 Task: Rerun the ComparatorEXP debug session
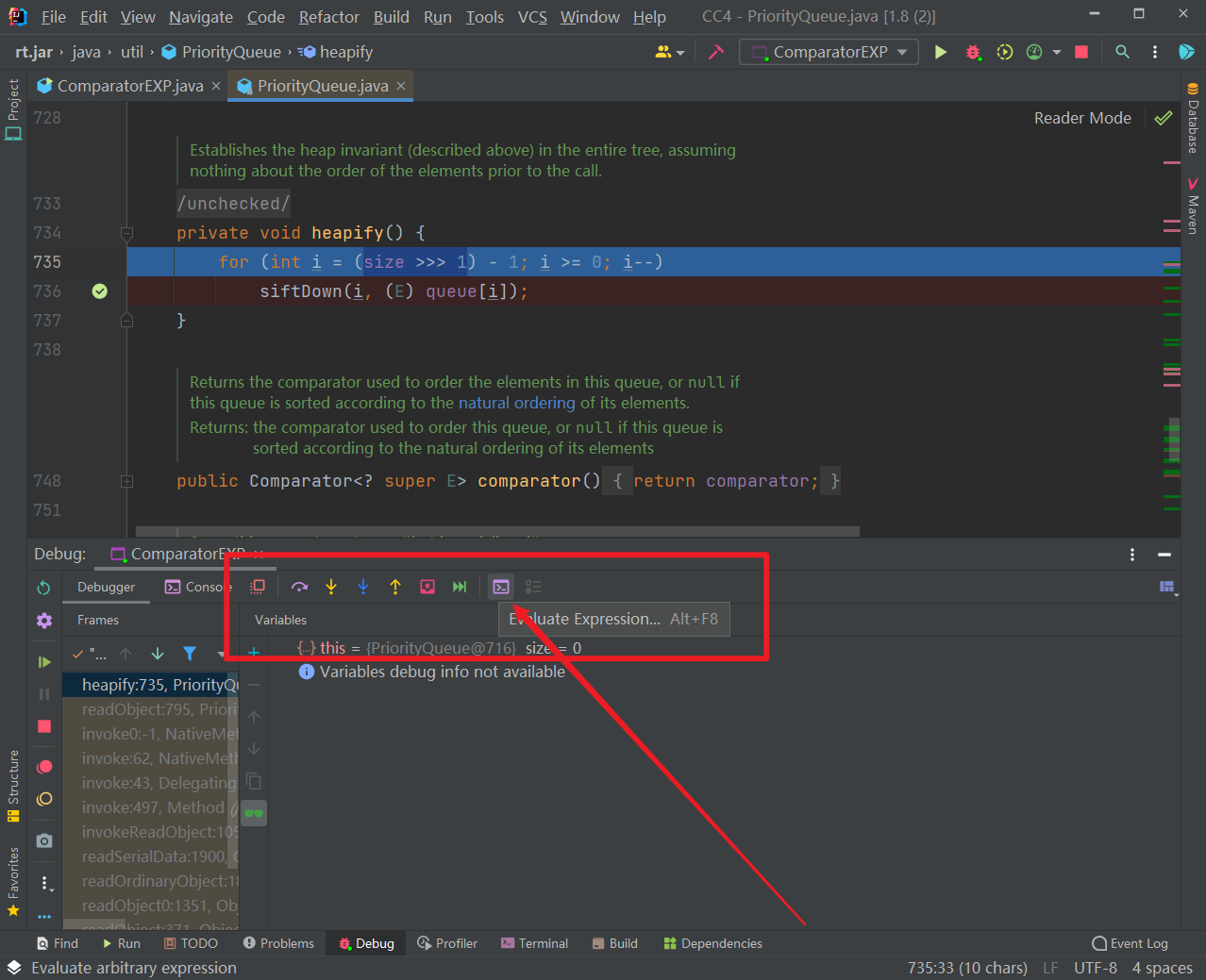(43, 587)
